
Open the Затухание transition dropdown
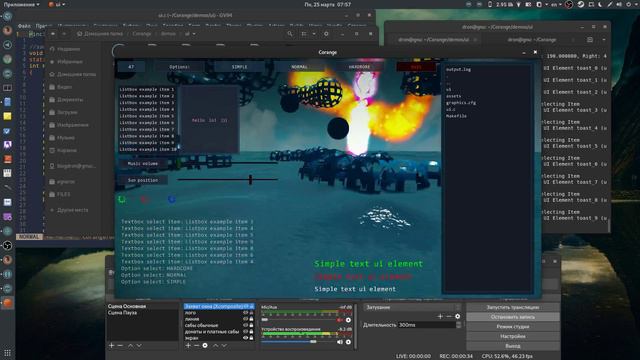click(x=412, y=307)
